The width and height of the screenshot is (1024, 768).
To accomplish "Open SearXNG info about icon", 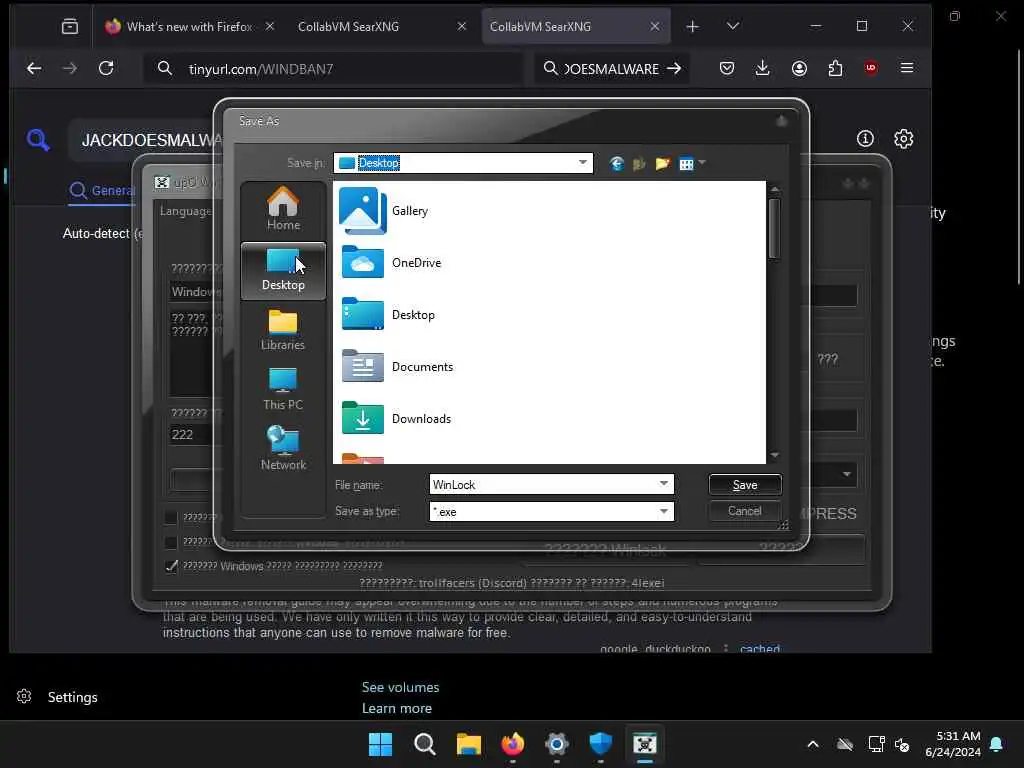I will 865,138.
